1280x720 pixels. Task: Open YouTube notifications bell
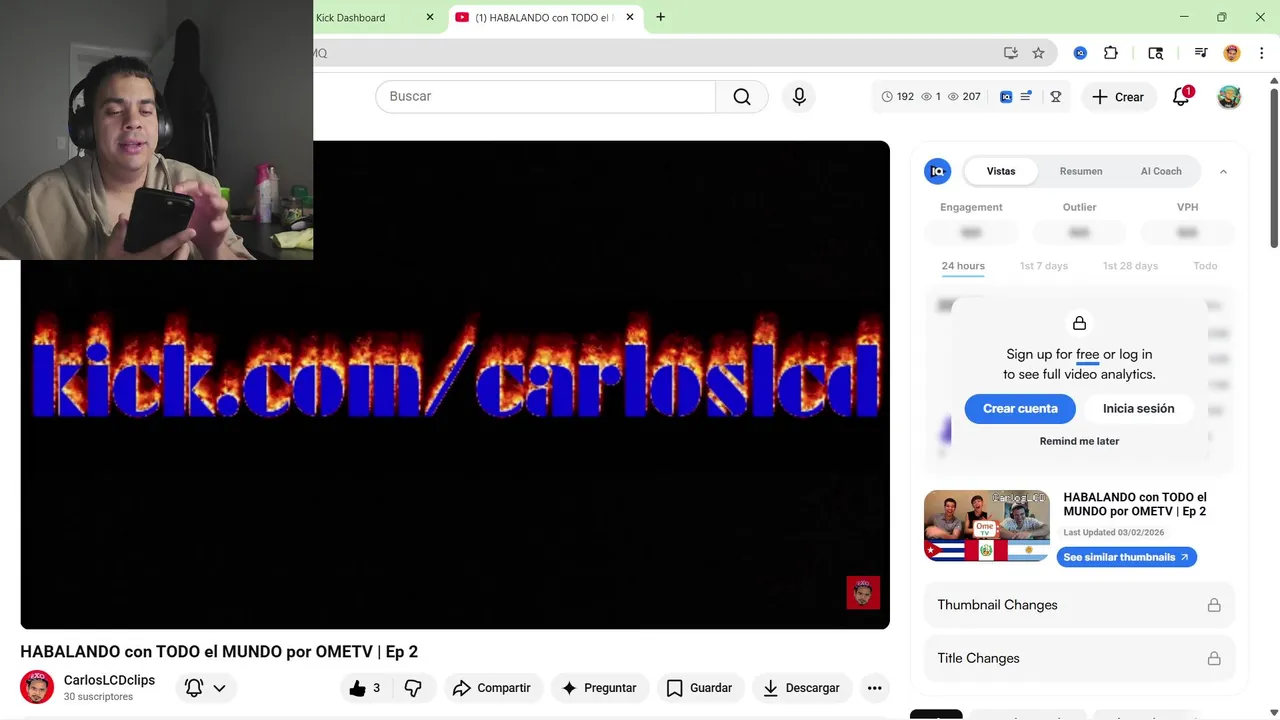(x=1181, y=97)
